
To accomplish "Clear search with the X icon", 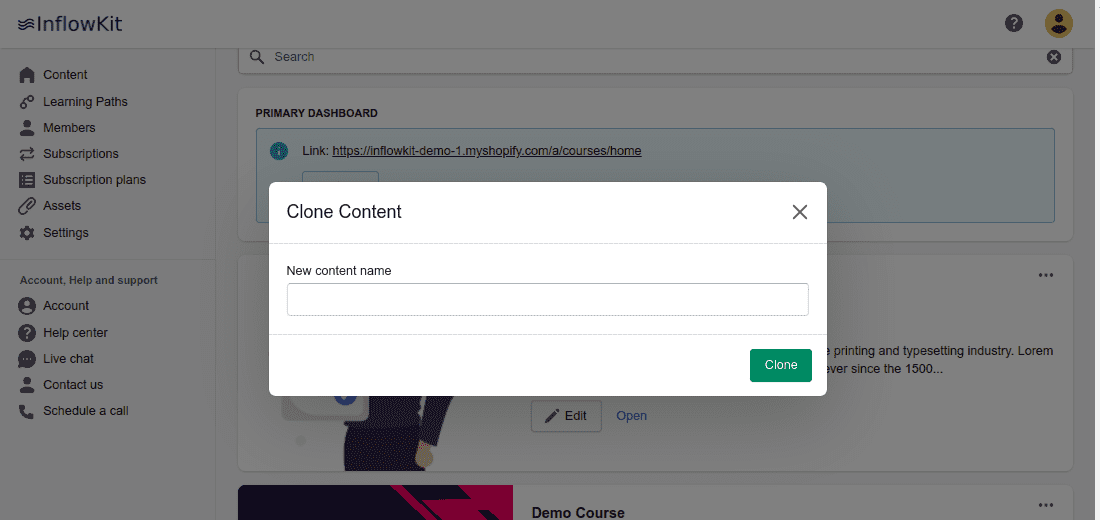I will coord(1053,57).
